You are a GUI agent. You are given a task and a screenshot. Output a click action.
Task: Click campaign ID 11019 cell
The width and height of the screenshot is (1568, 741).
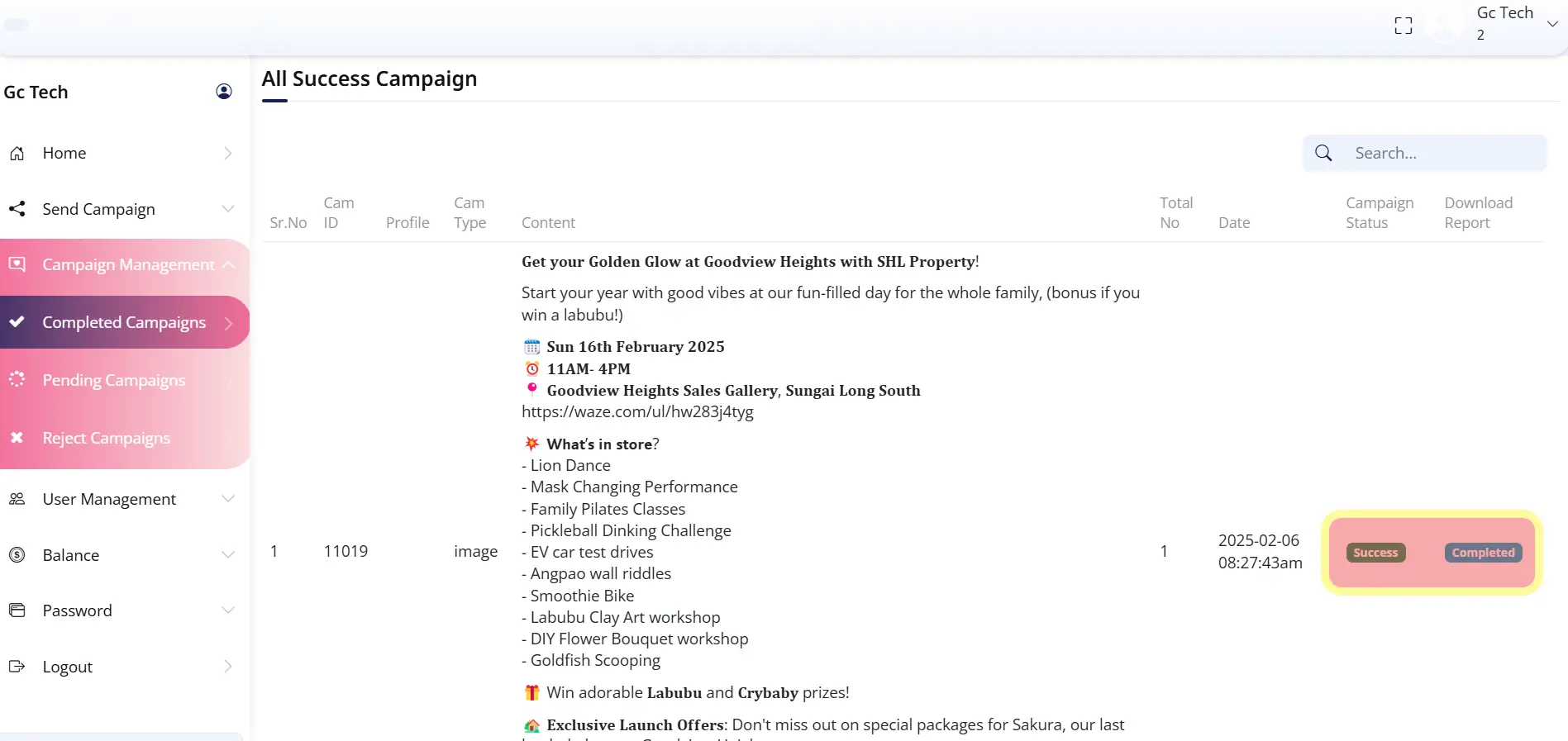[x=346, y=551]
